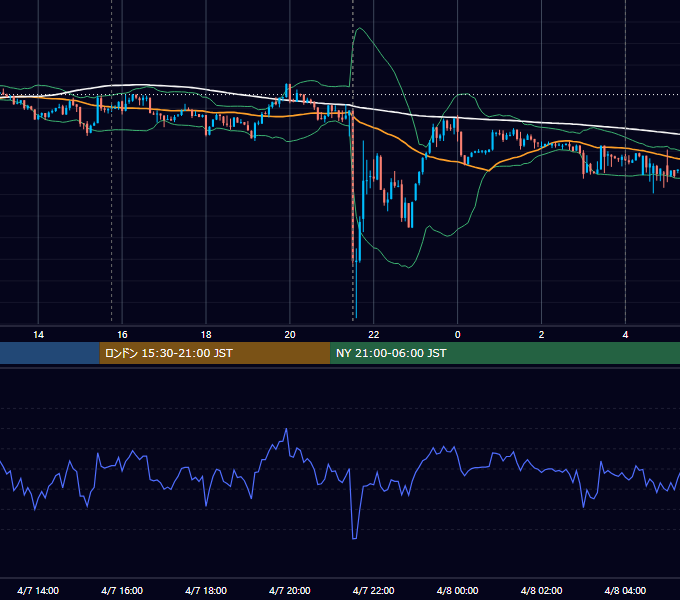Click the '4/7 22:00' date label
Viewport: 680px width, 600px height.
click(373, 590)
